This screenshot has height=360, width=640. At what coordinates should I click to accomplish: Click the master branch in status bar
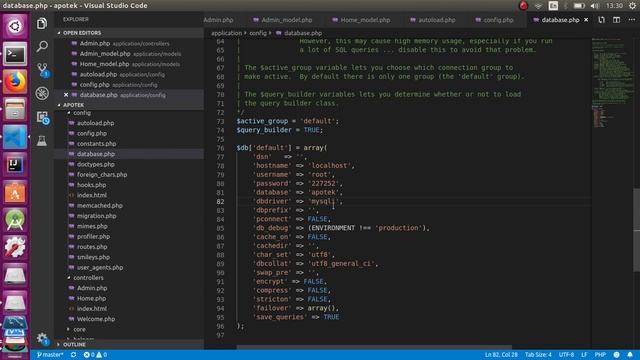tap(50, 355)
